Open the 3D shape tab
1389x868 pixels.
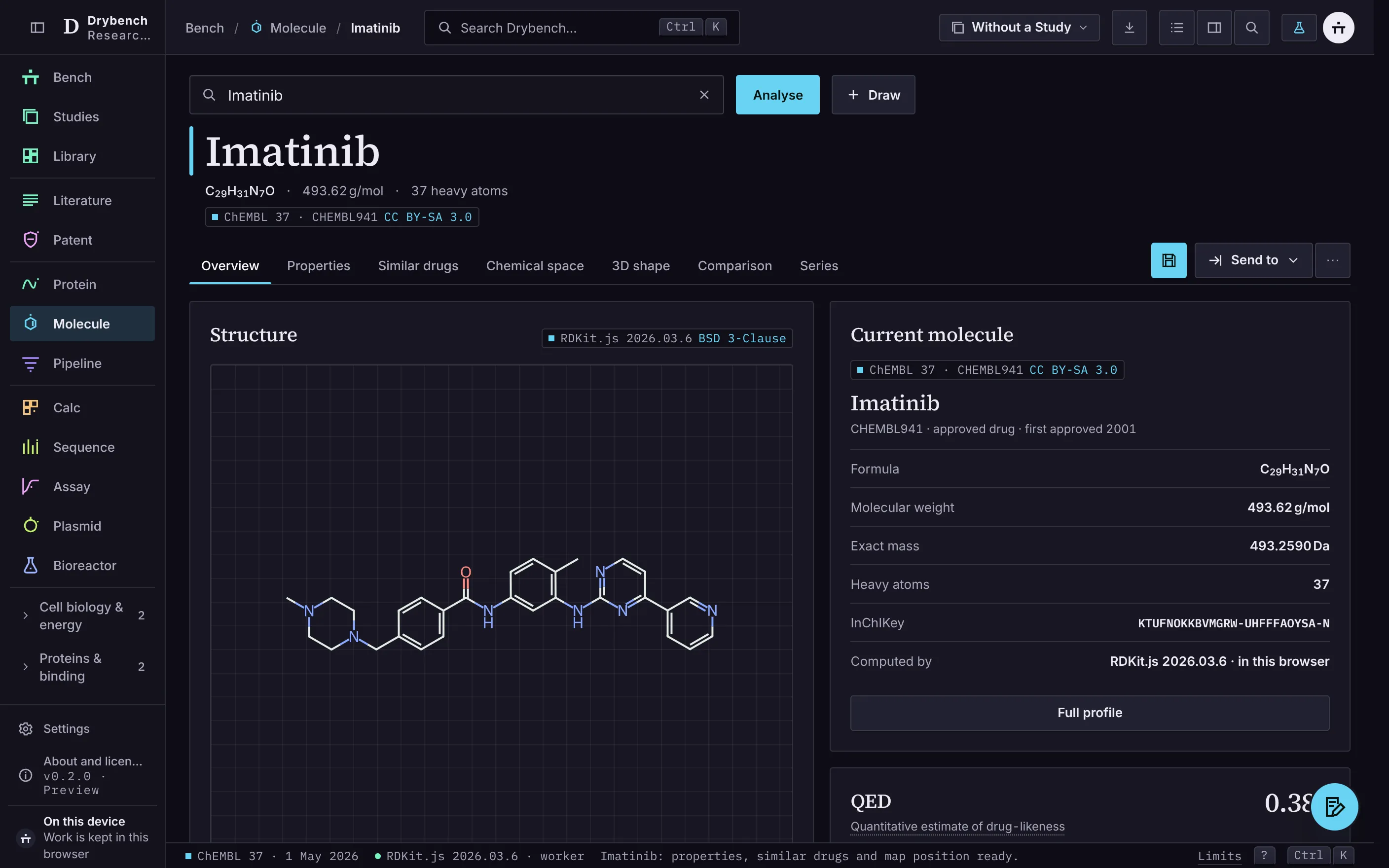click(641, 266)
